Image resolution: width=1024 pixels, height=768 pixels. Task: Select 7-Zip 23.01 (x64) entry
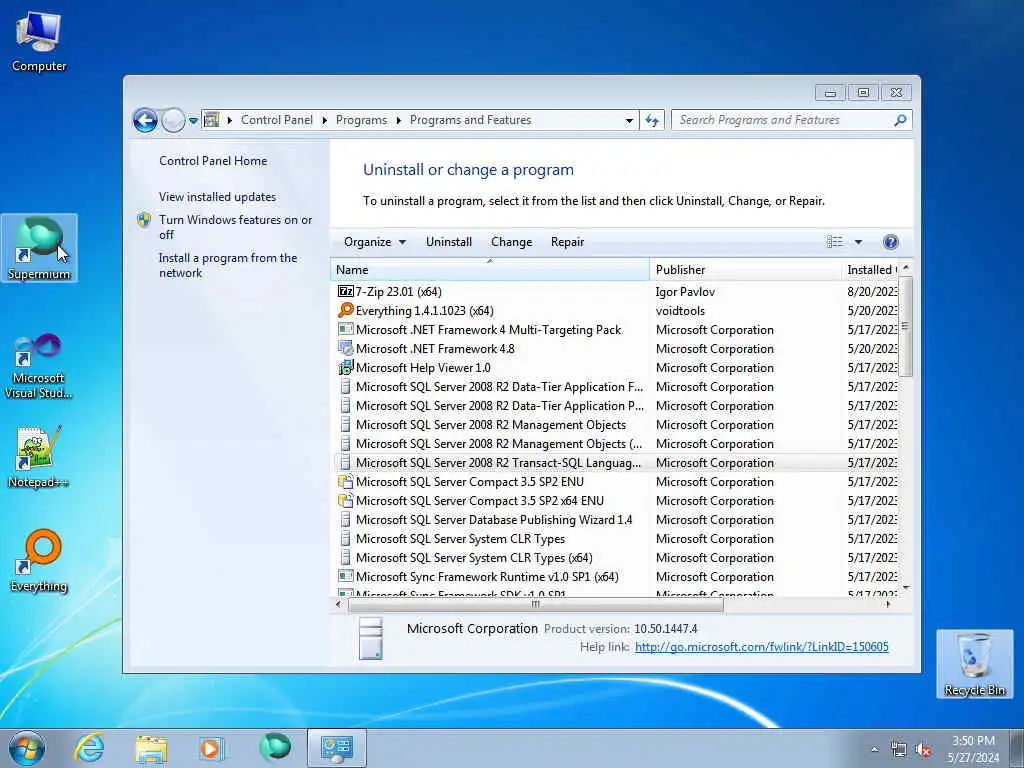coord(615,292)
